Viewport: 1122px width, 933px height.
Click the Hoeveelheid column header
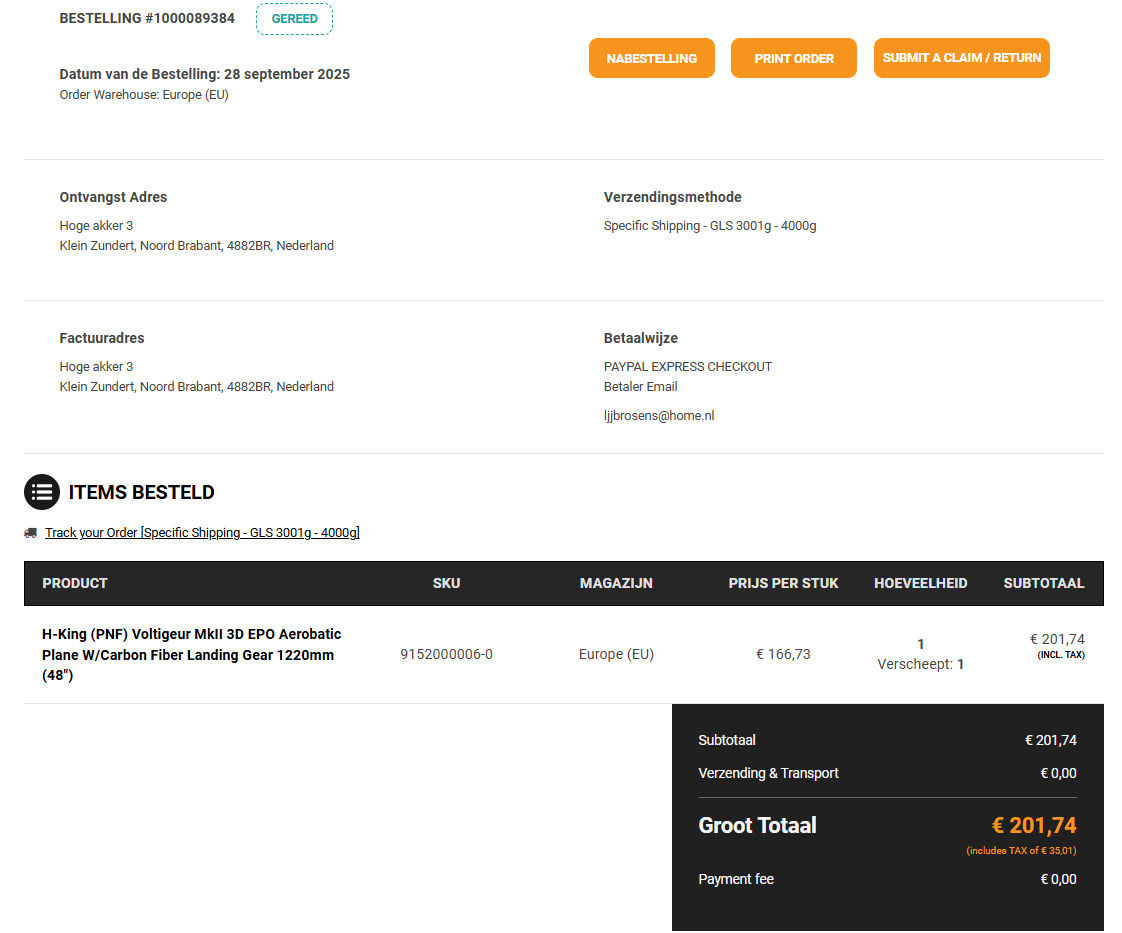click(x=920, y=583)
